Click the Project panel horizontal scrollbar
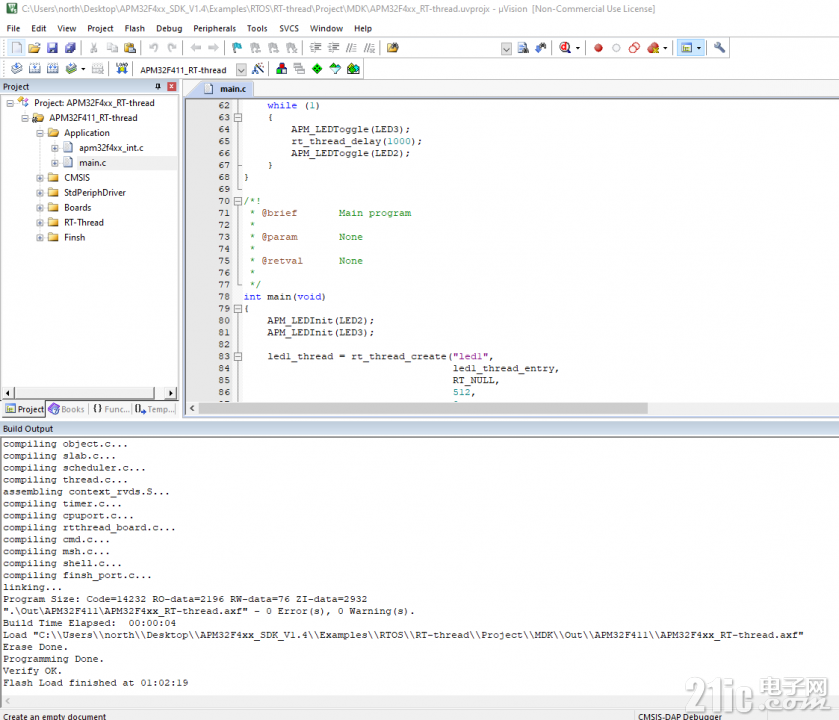 [x=85, y=393]
